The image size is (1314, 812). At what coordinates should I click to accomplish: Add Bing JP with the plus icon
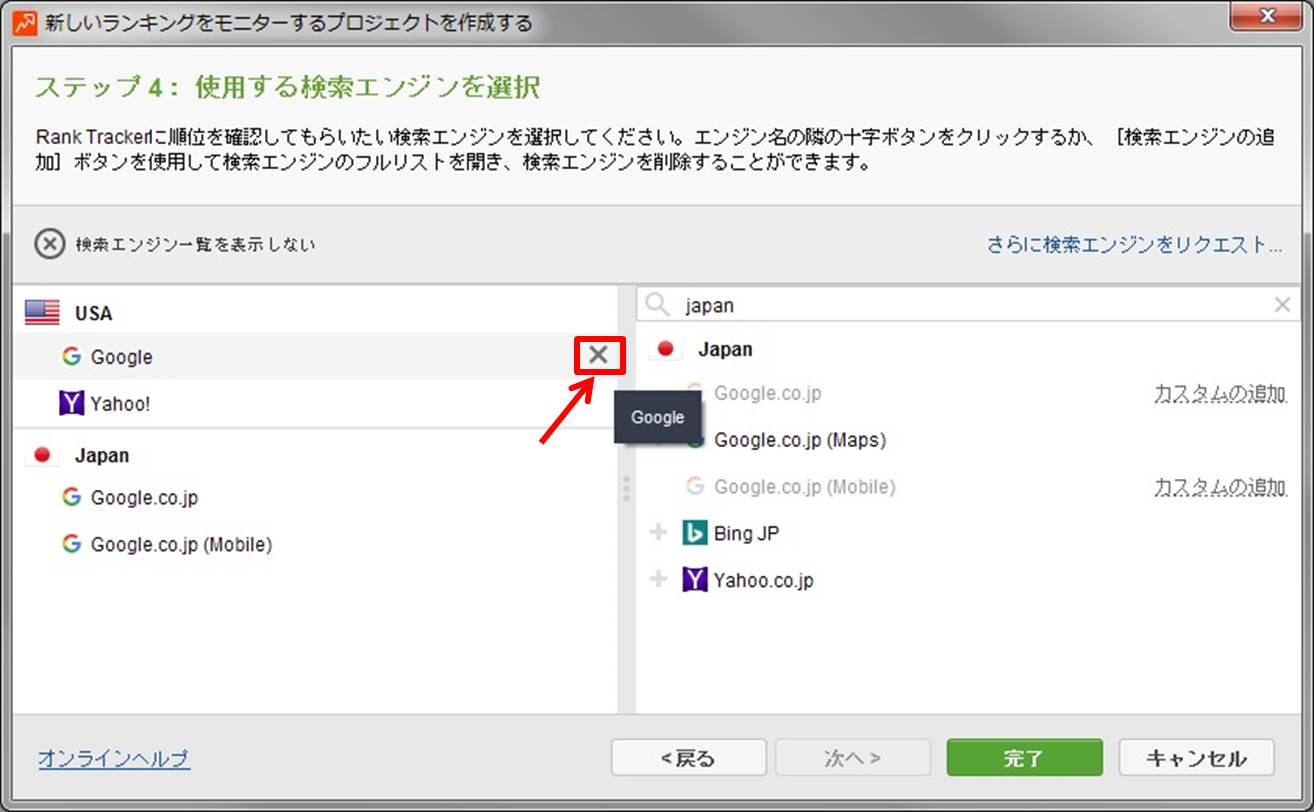[x=658, y=533]
